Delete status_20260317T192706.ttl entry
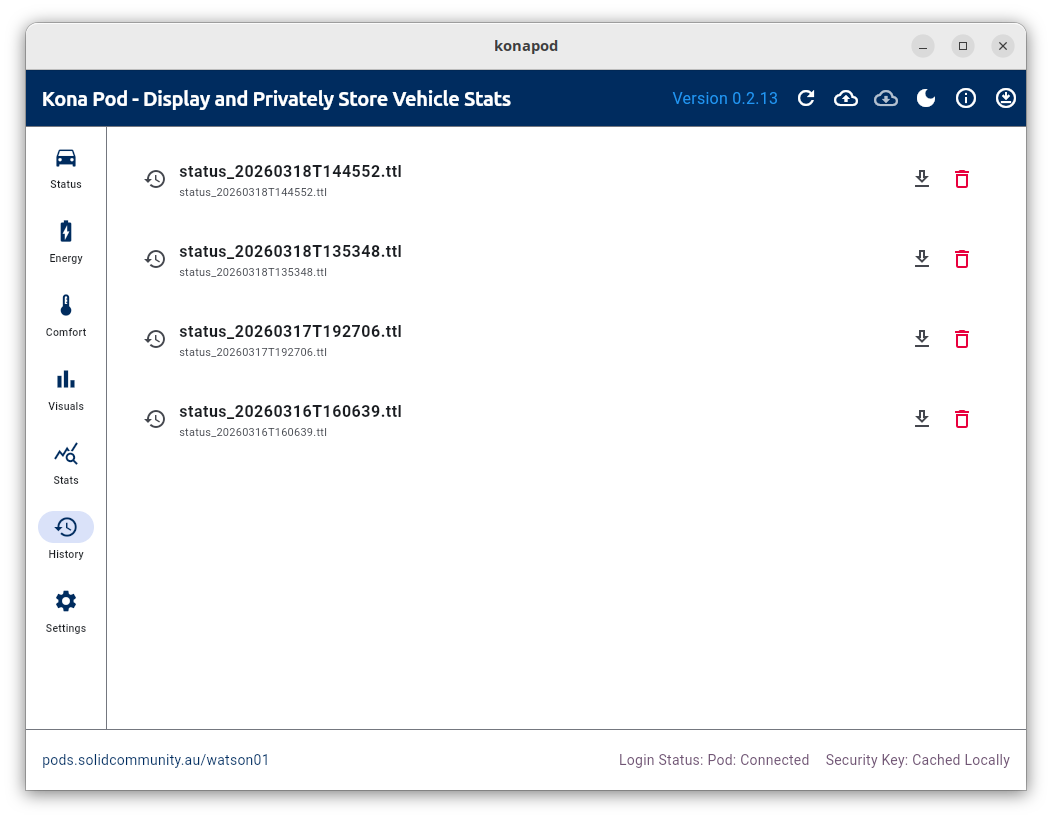The width and height of the screenshot is (1052, 819). (x=962, y=339)
